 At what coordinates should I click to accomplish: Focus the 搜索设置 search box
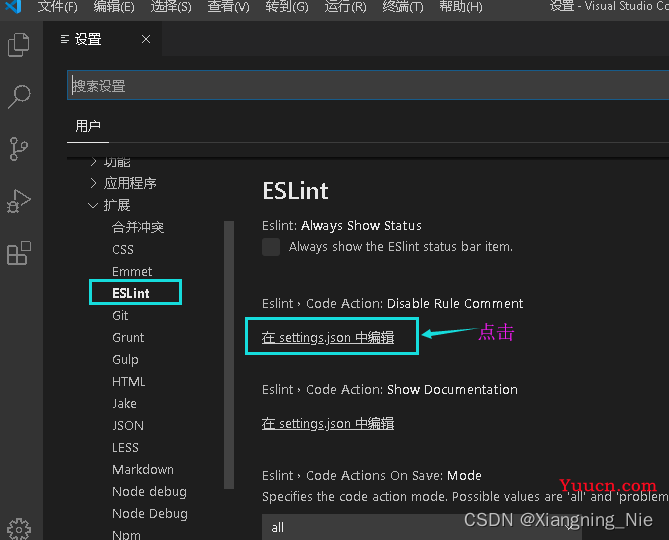click(368, 86)
